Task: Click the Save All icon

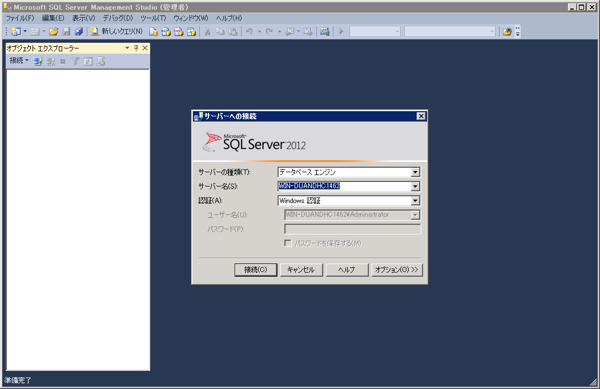Action: tap(79, 32)
